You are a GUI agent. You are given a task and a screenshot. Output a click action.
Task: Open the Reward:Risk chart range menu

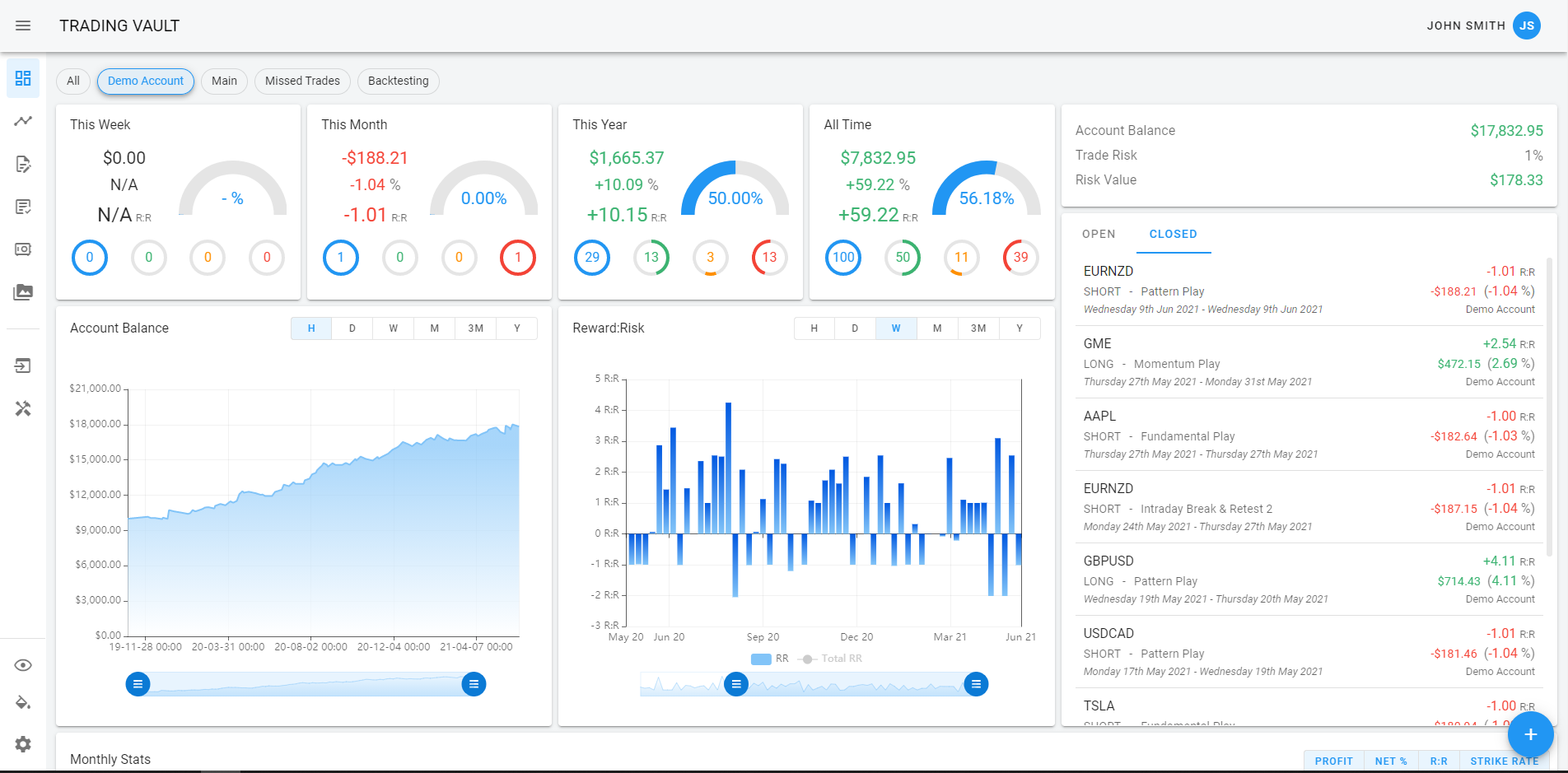pyautogui.click(x=736, y=684)
